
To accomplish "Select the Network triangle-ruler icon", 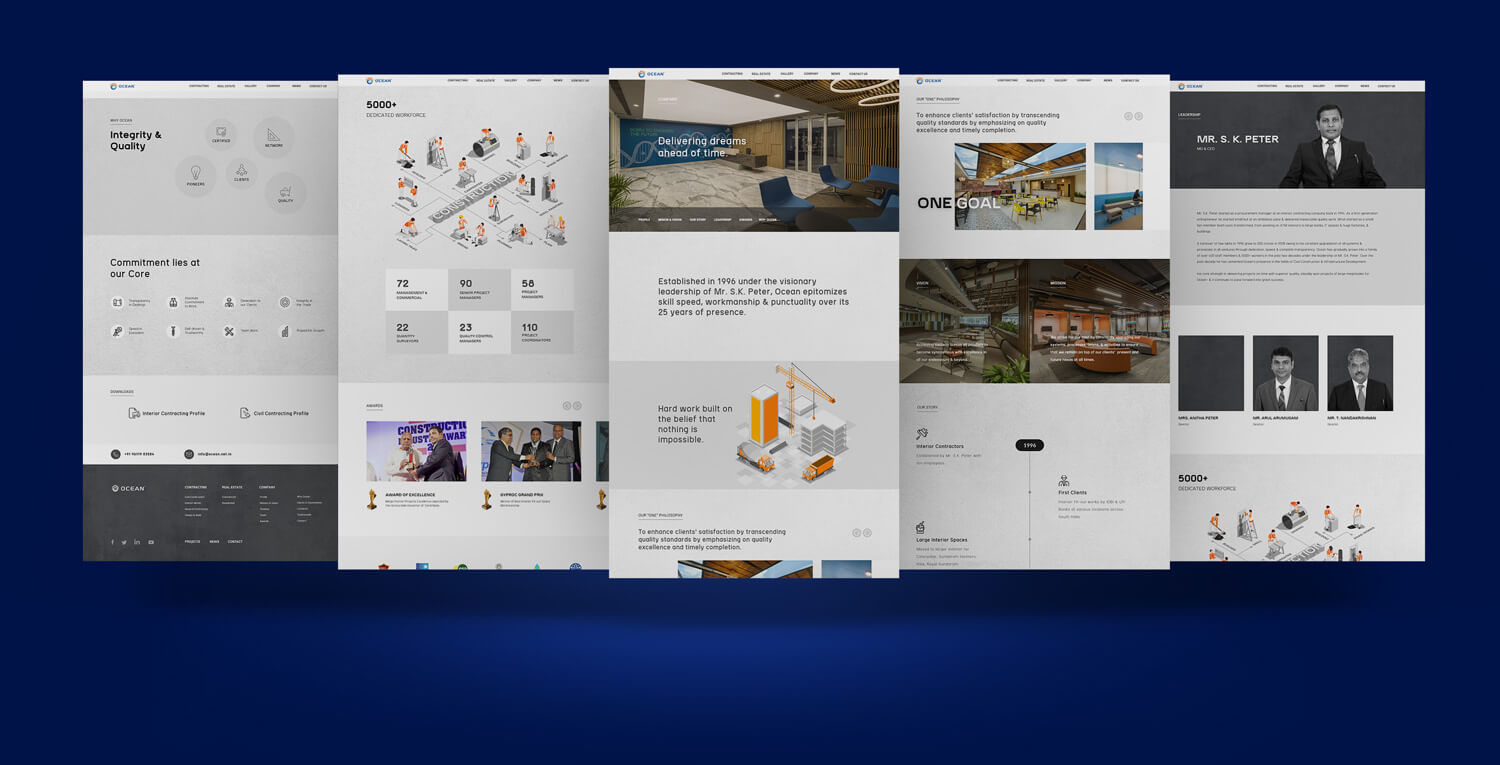I will click(x=273, y=138).
